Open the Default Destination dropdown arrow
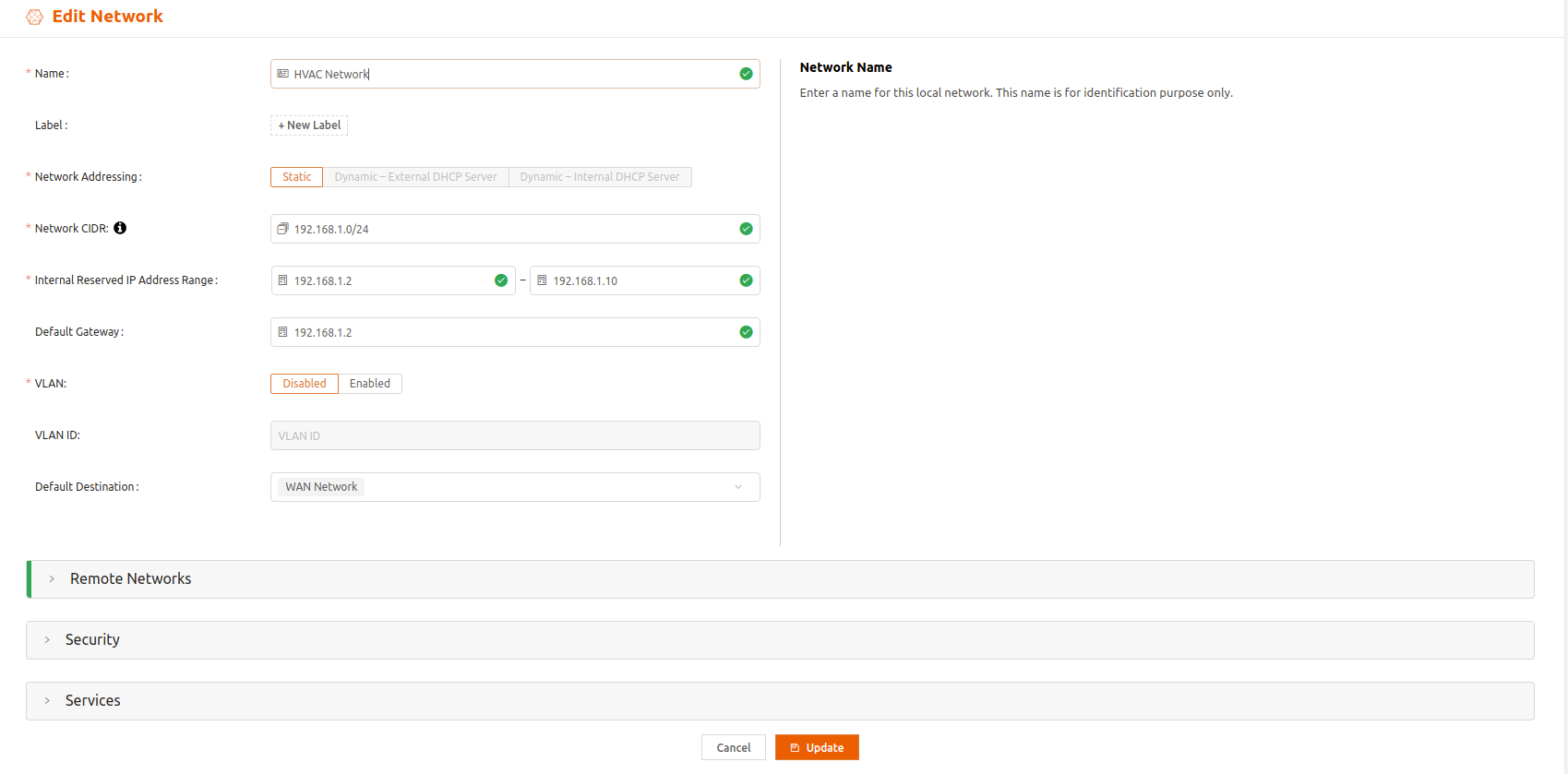 point(738,487)
